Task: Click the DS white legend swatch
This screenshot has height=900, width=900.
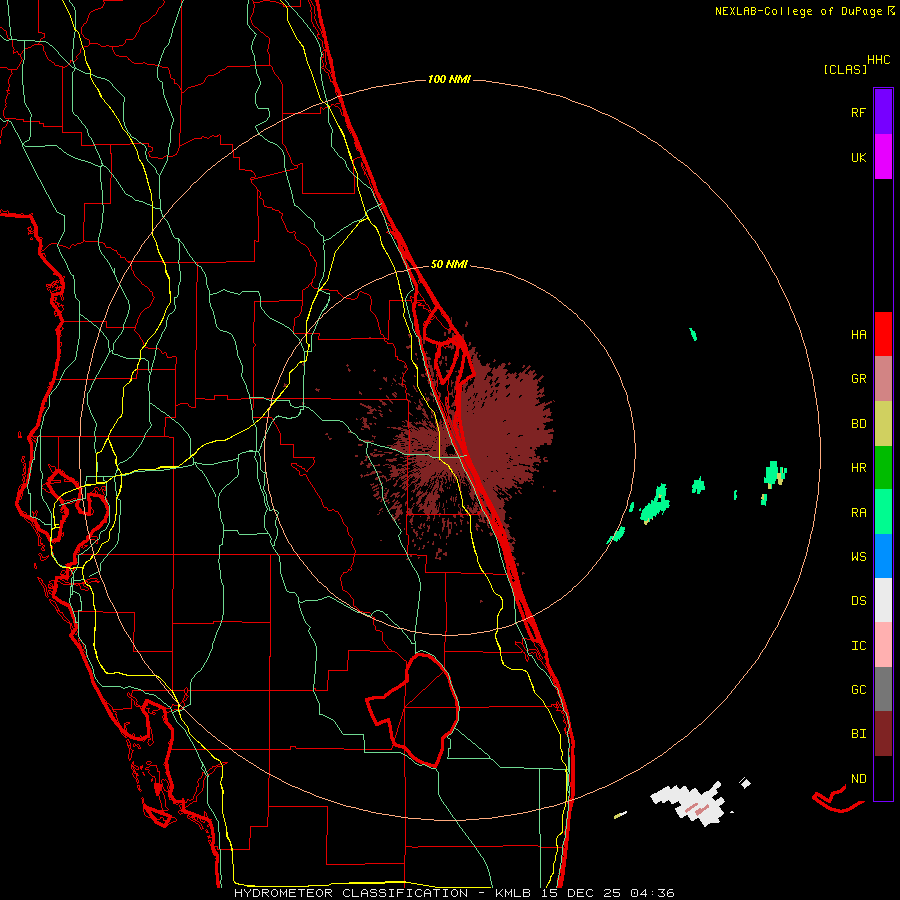Action: (883, 600)
